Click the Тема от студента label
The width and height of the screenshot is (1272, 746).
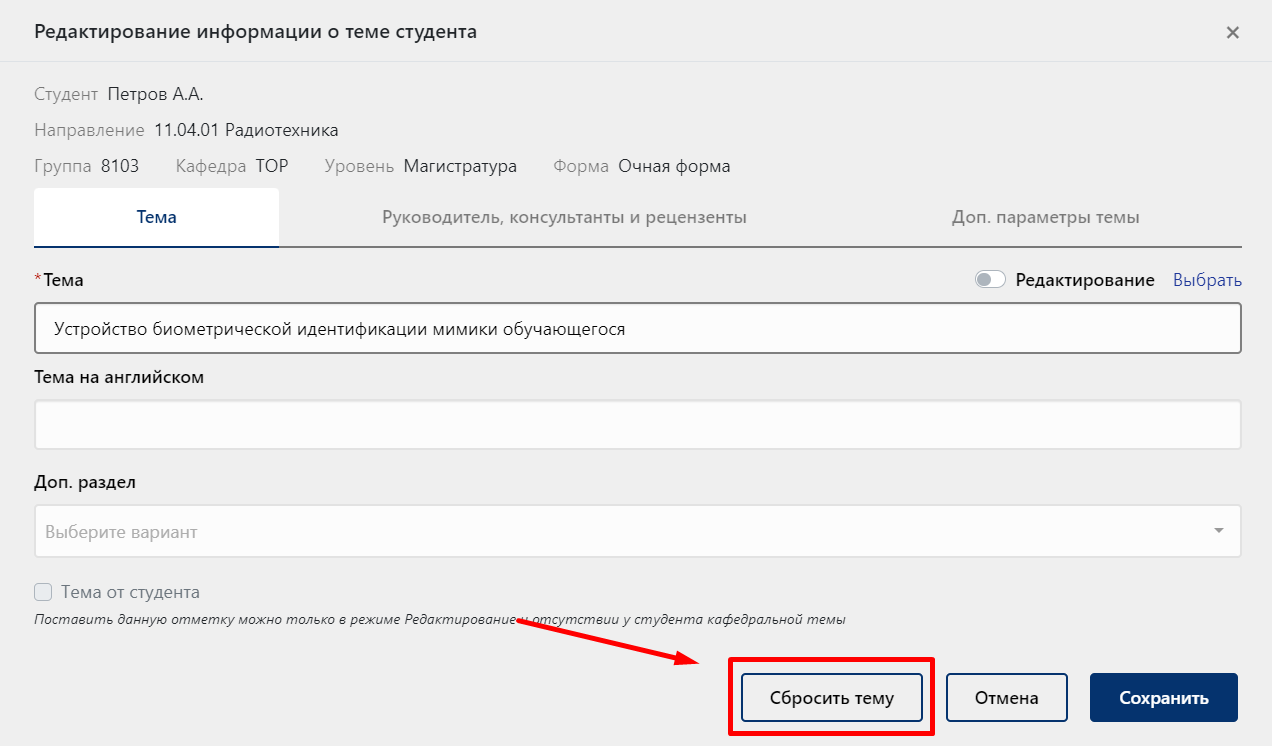(x=130, y=591)
